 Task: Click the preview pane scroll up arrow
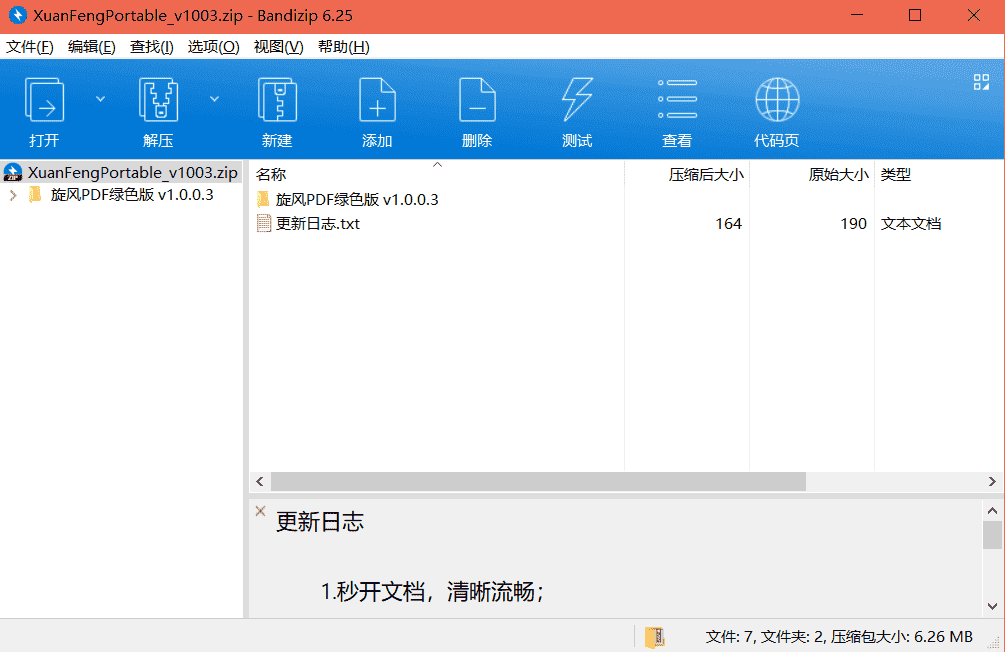[992, 511]
